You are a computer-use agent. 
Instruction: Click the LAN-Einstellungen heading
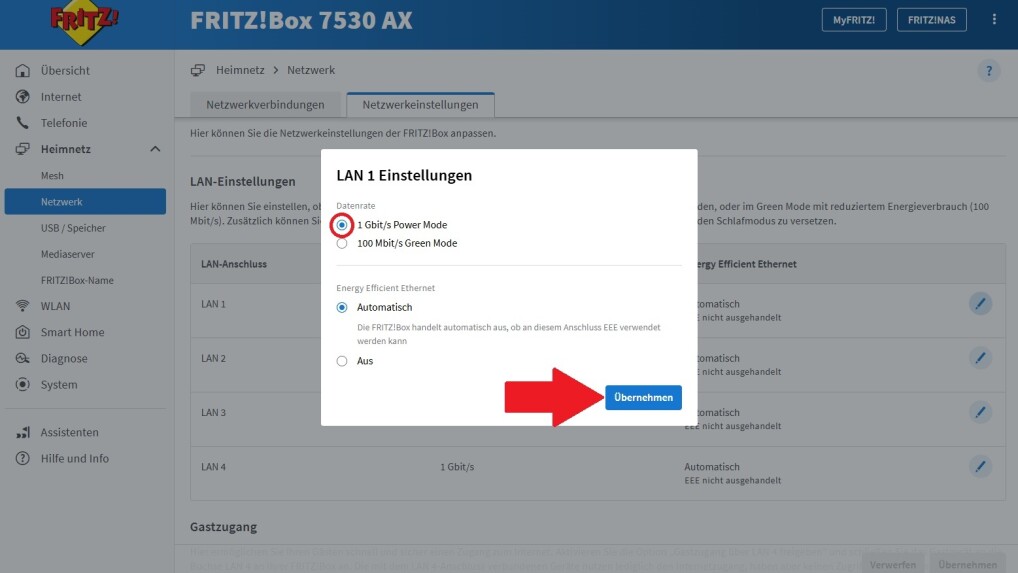pyautogui.click(x=243, y=182)
